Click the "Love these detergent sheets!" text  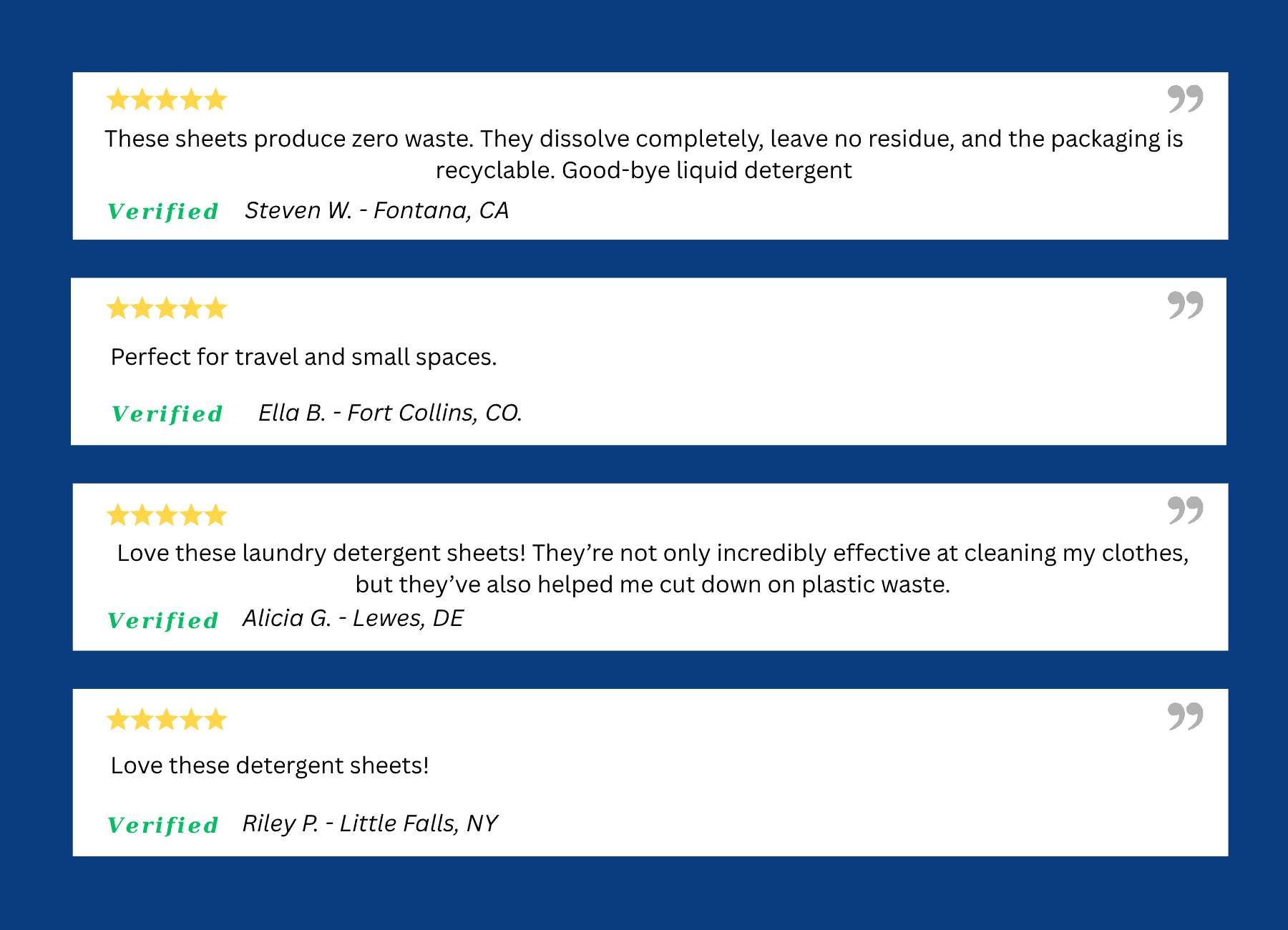(x=270, y=765)
